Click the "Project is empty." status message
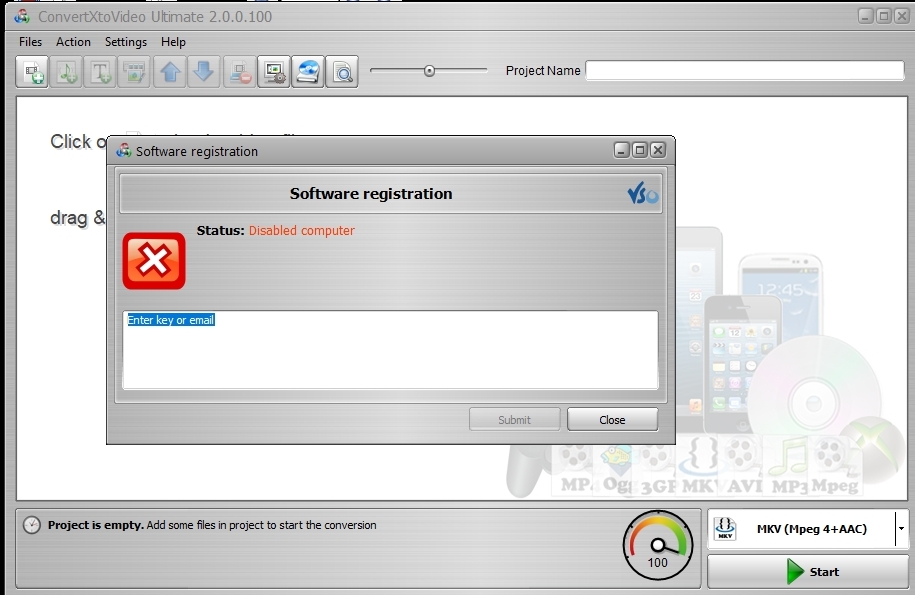Image resolution: width=915 pixels, height=595 pixels. (96, 525)
